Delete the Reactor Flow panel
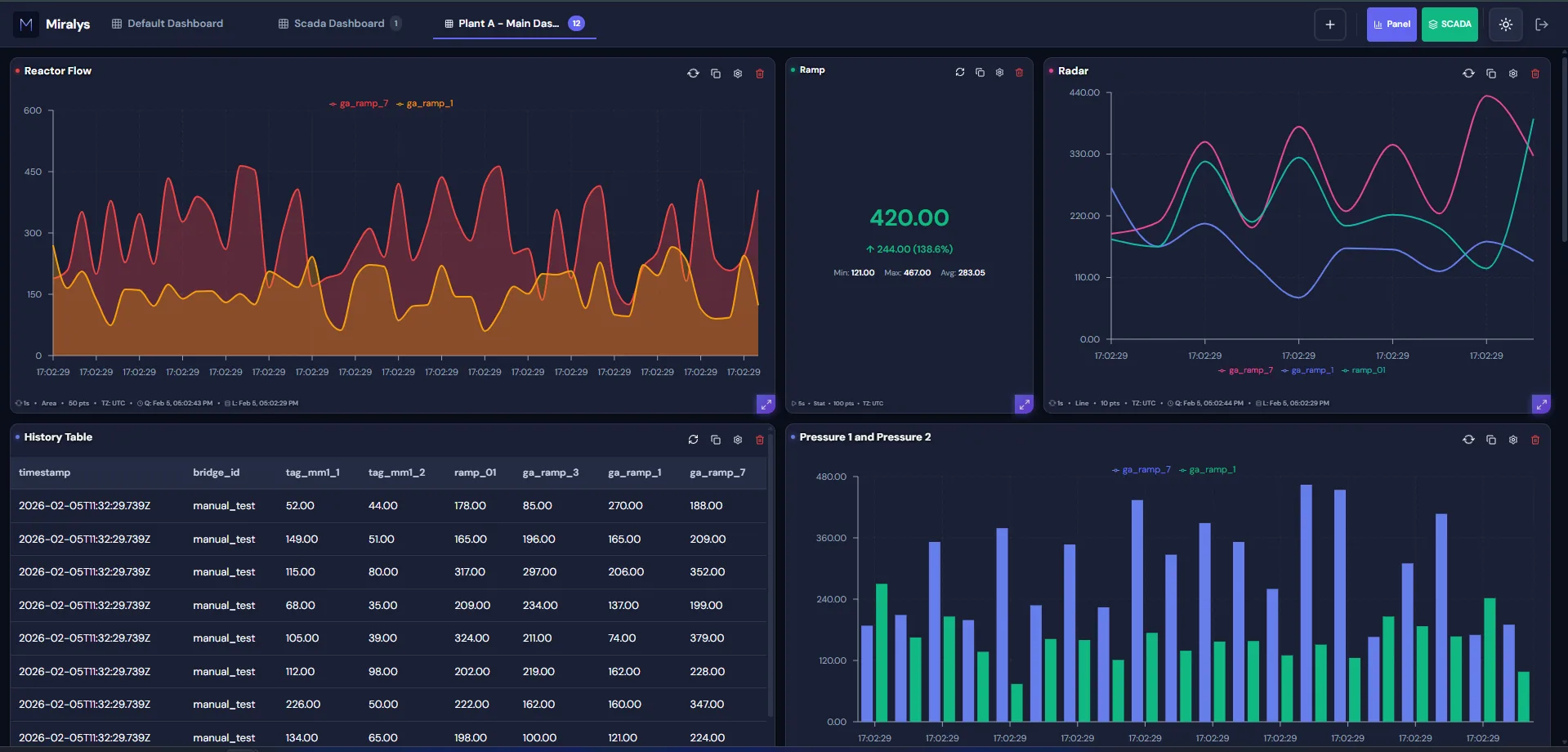1568x752 pixels. tap(760, 74)
